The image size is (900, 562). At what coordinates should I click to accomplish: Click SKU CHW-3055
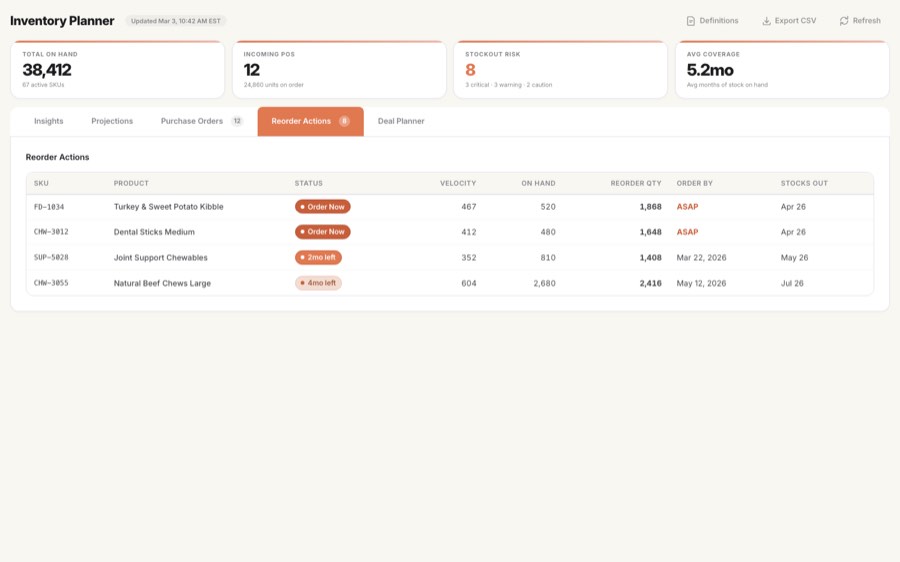[x=51, y=283]
